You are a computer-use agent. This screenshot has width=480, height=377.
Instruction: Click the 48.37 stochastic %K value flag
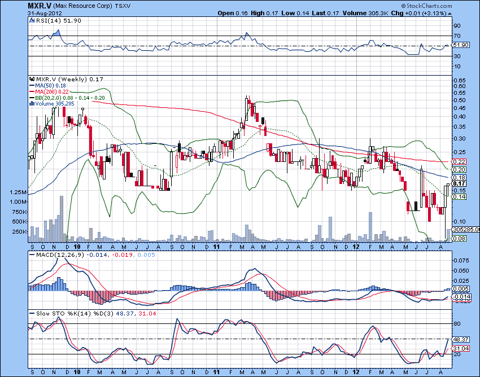461,340
